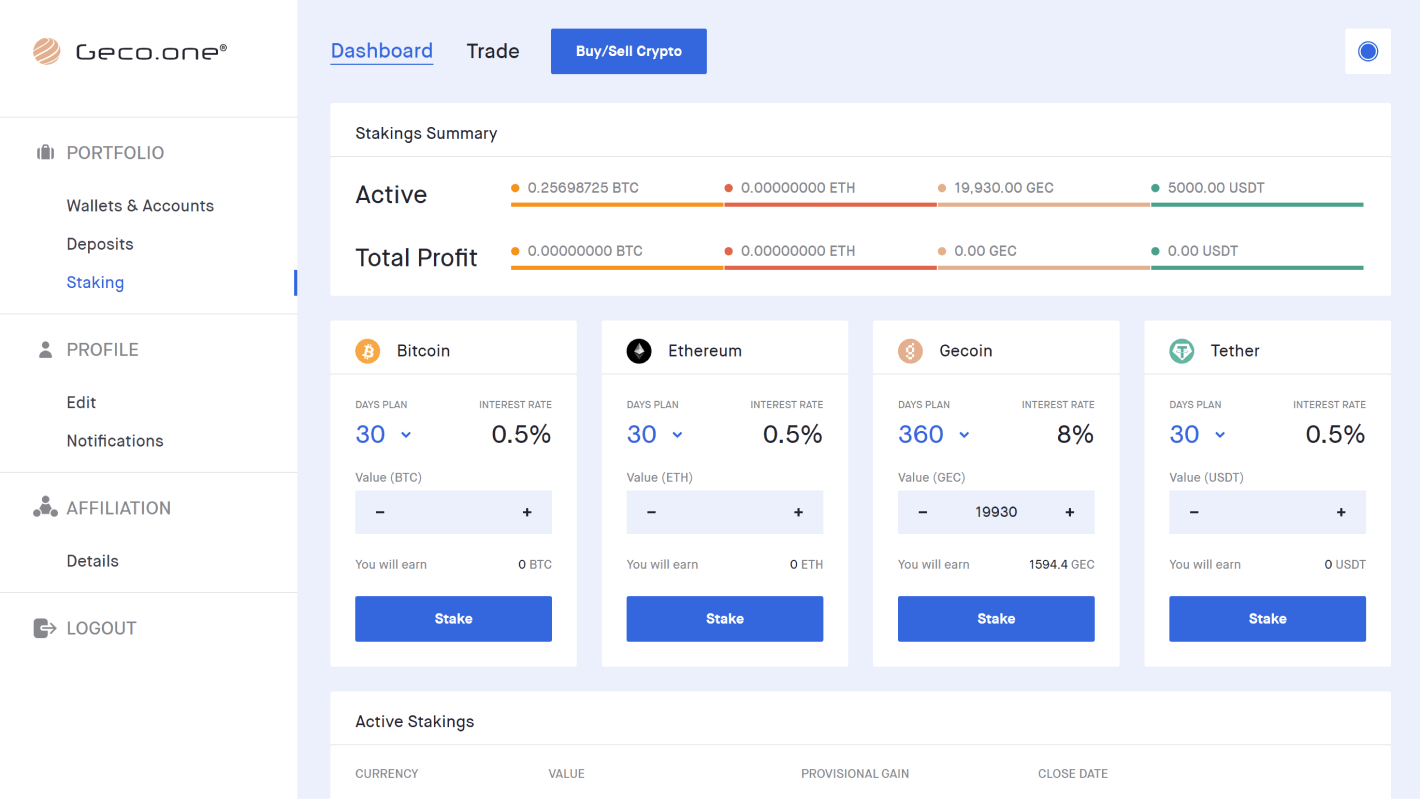The width and height of the screenshot is (1420, 799).
Task: Stake Ethereum with Stake button
Action: coord(725,619)
